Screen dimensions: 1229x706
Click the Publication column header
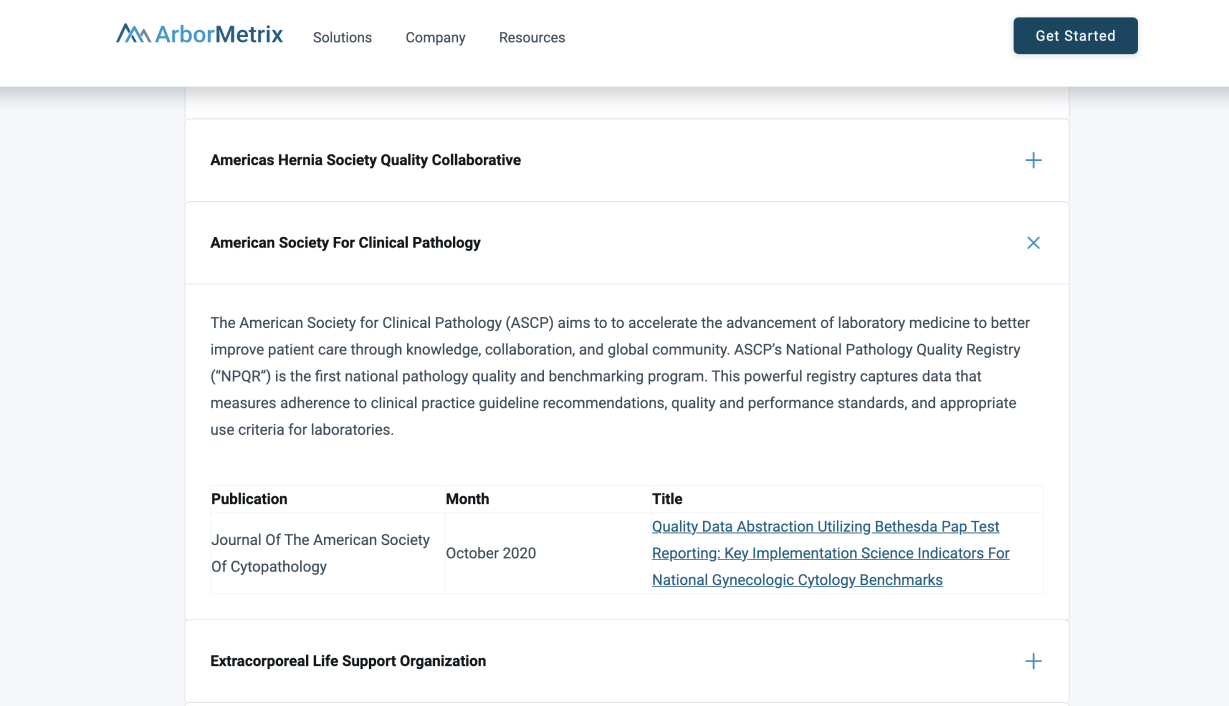click(x=249, y=499)
